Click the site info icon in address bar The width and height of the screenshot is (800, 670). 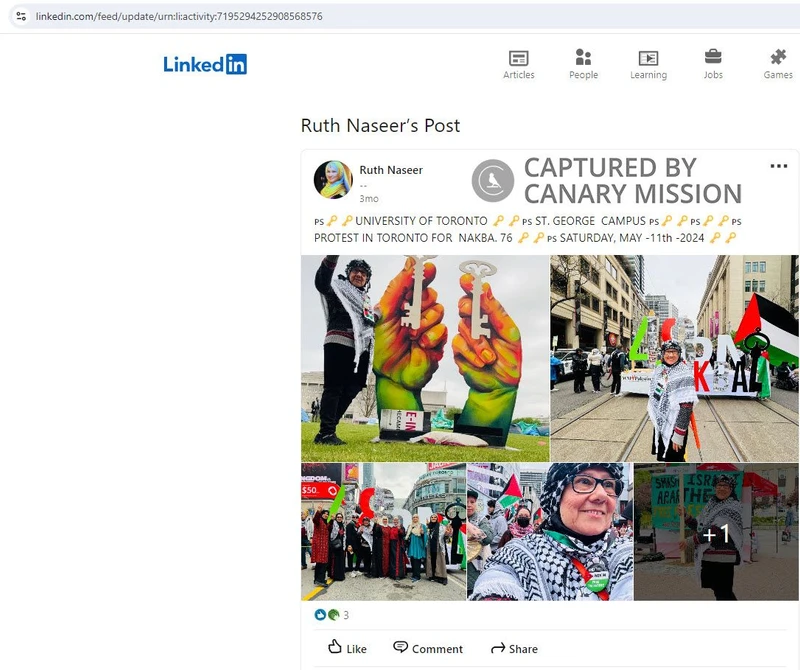pyautogui.click(x=21, y=16)
